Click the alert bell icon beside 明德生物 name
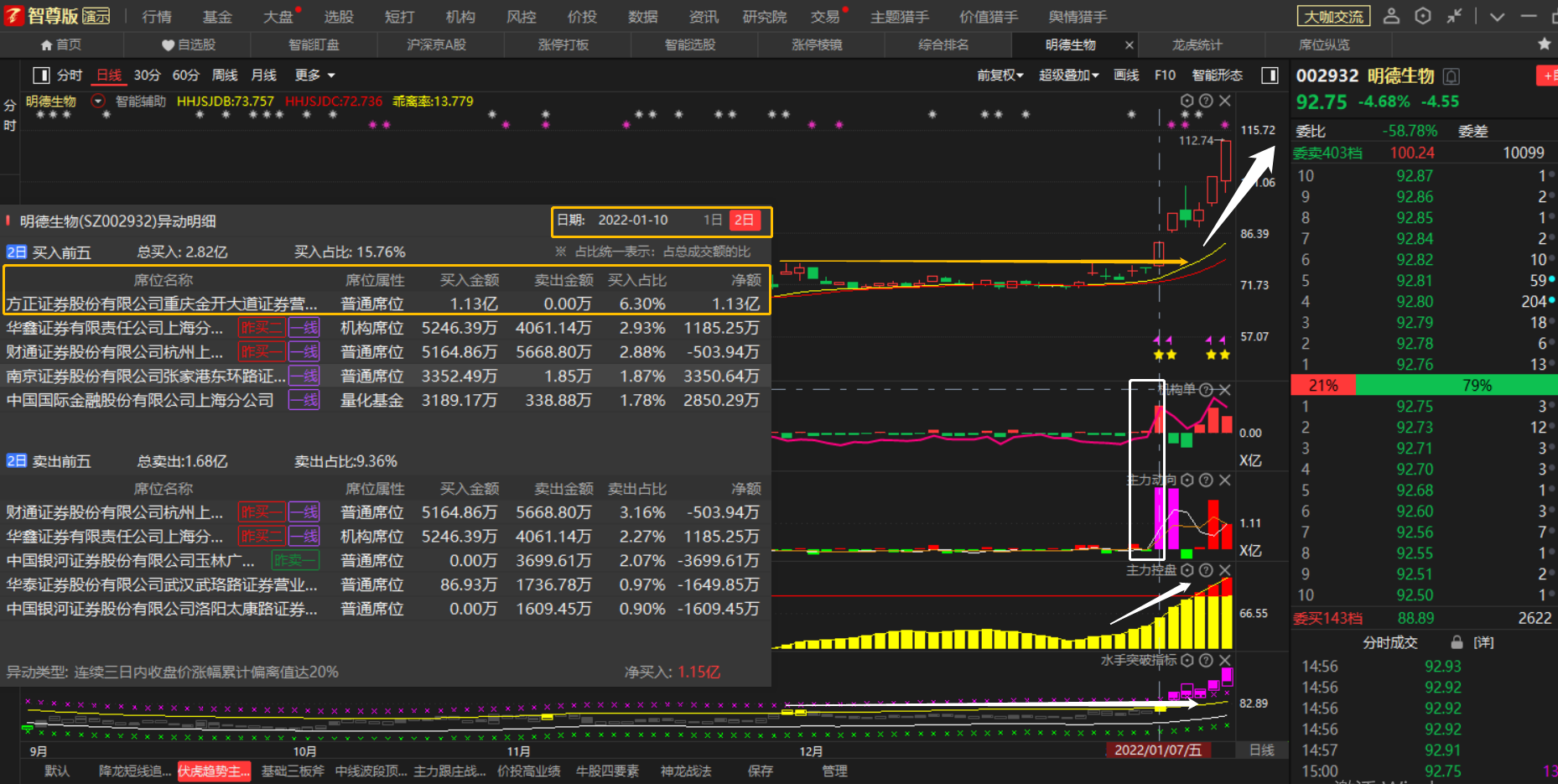The width and height of the screenshot is (1558, 784). click(x=1452, y=76)
